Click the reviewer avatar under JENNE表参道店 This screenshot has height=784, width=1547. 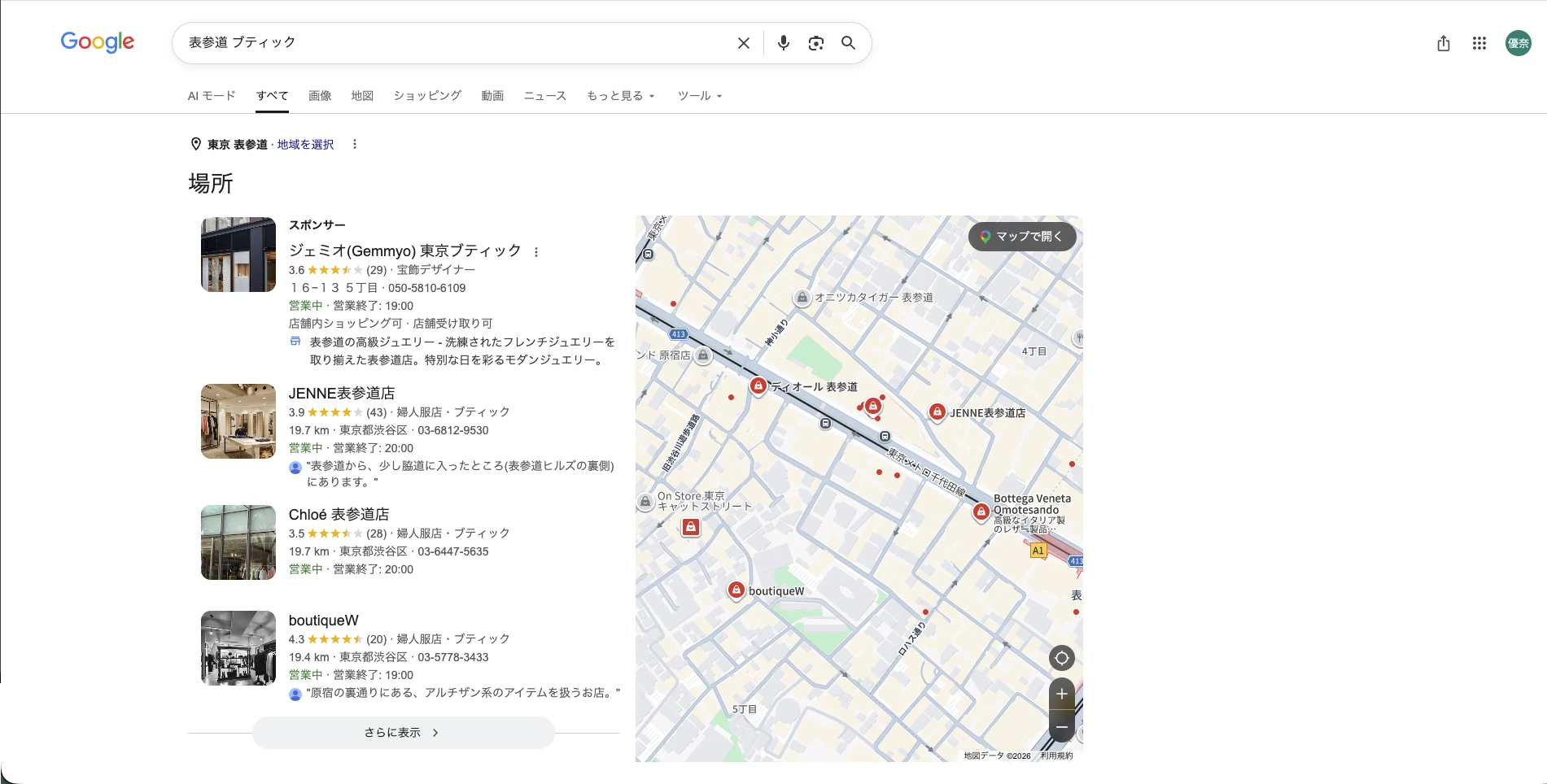click(295, 468)
